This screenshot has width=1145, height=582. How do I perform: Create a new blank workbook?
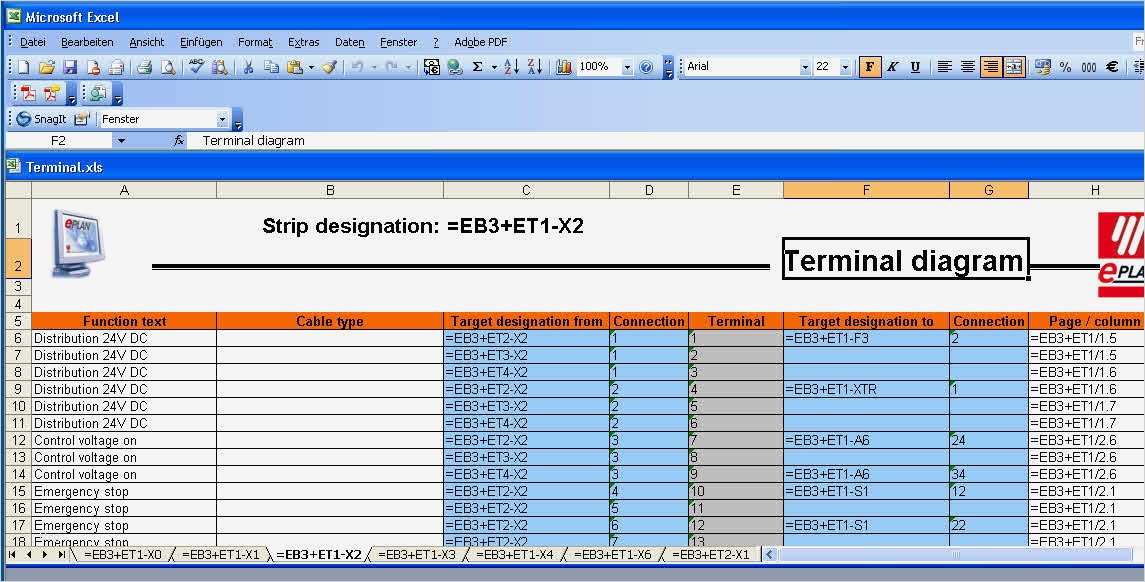(23, 67)
